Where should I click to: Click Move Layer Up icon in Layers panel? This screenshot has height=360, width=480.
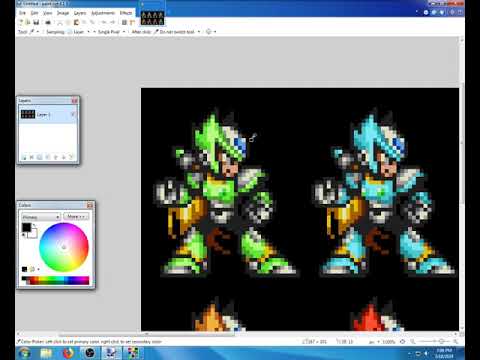point(56,157)
